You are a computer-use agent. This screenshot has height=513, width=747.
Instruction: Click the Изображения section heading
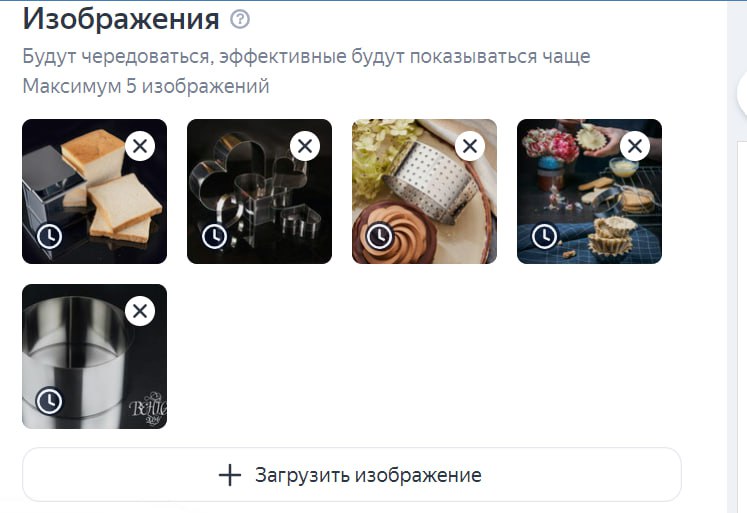[x=121, y=19]
